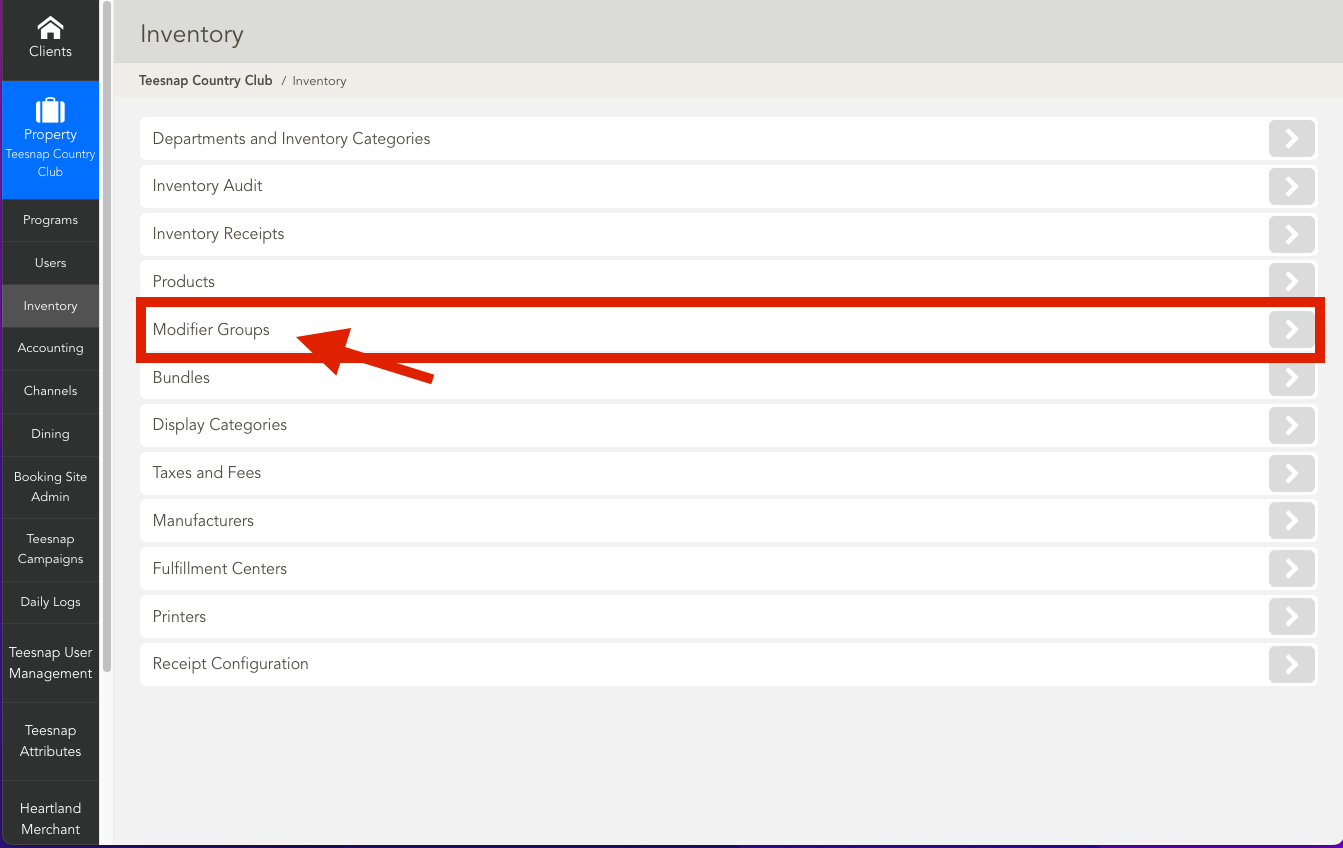This screenshot has width=1343, height=848.
Task: Expand Inventory Receipts chevron
Action: [1291, 234]
